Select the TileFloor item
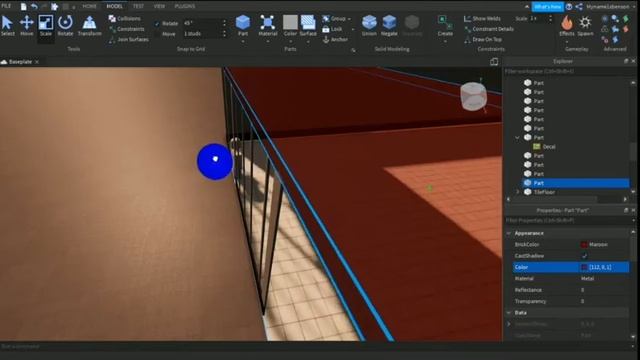Image resolution: width=640 pixels, height=360 pixels. tap(544, 192)
